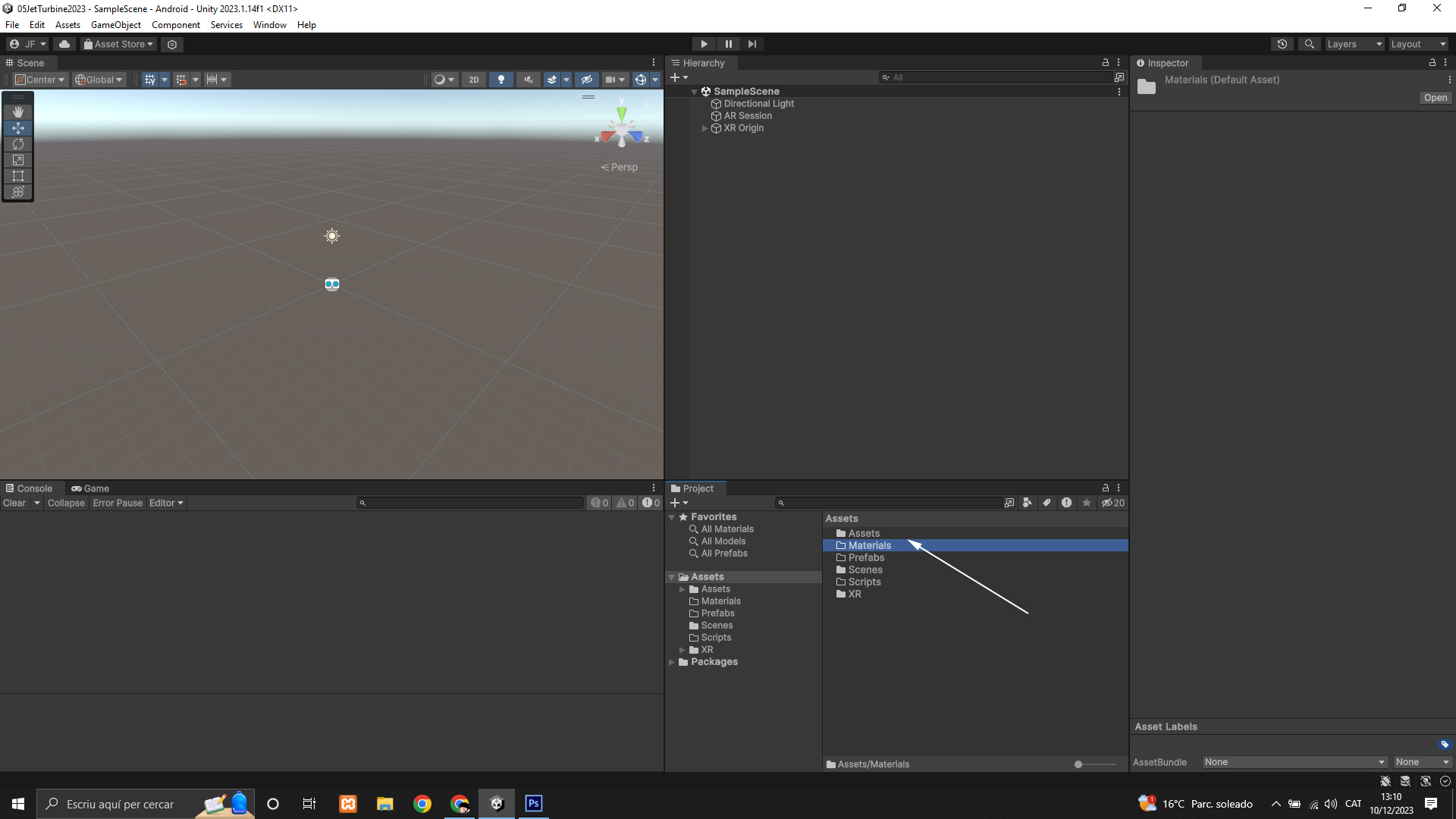
Task: Open Undo History icon in toolbar
Action: coord(1282,44)
